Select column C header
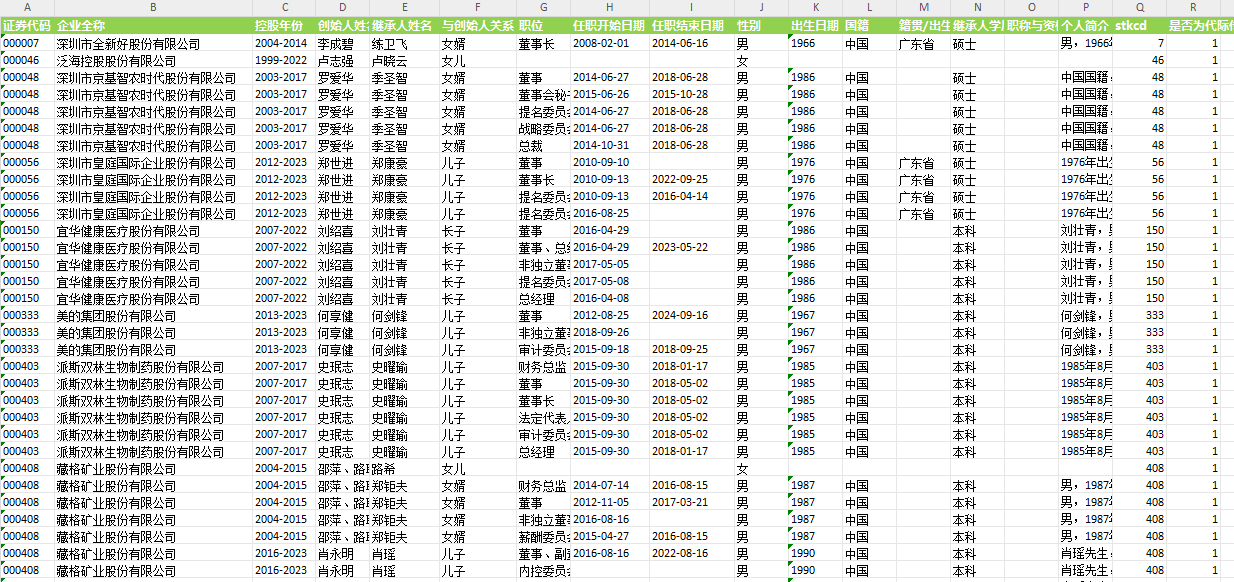Screen dimensions: 1234x582 click(x=284, y=7)
